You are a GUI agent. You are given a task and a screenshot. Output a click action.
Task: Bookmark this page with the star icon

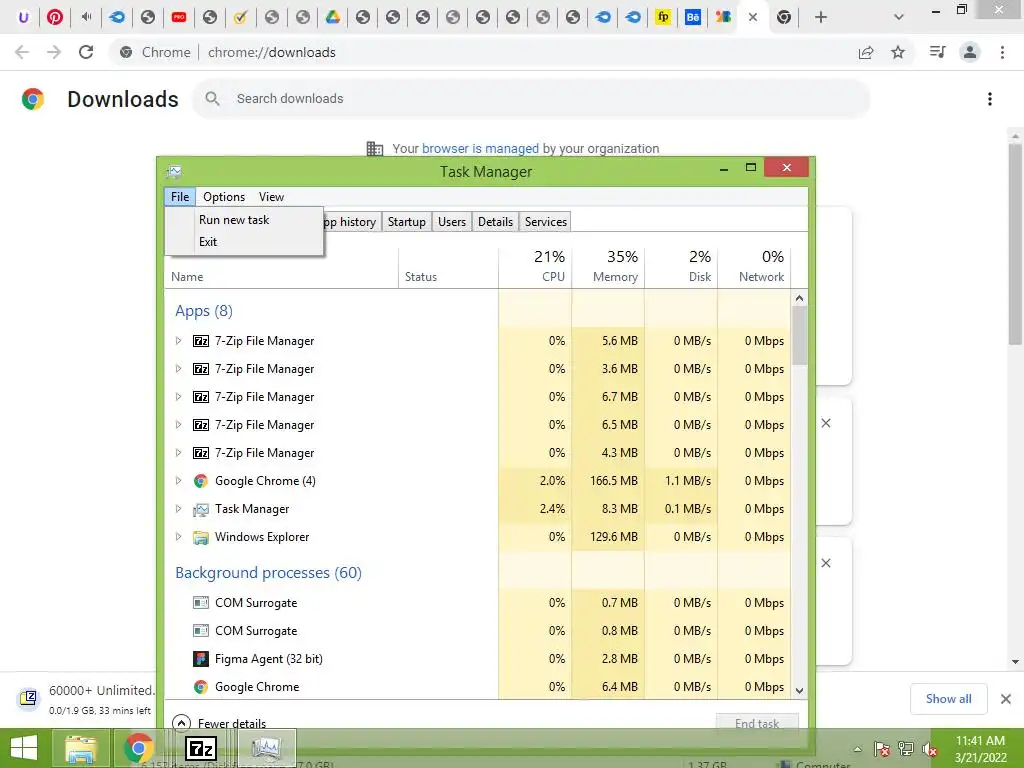pyautogui.click(x=898, y=52)
